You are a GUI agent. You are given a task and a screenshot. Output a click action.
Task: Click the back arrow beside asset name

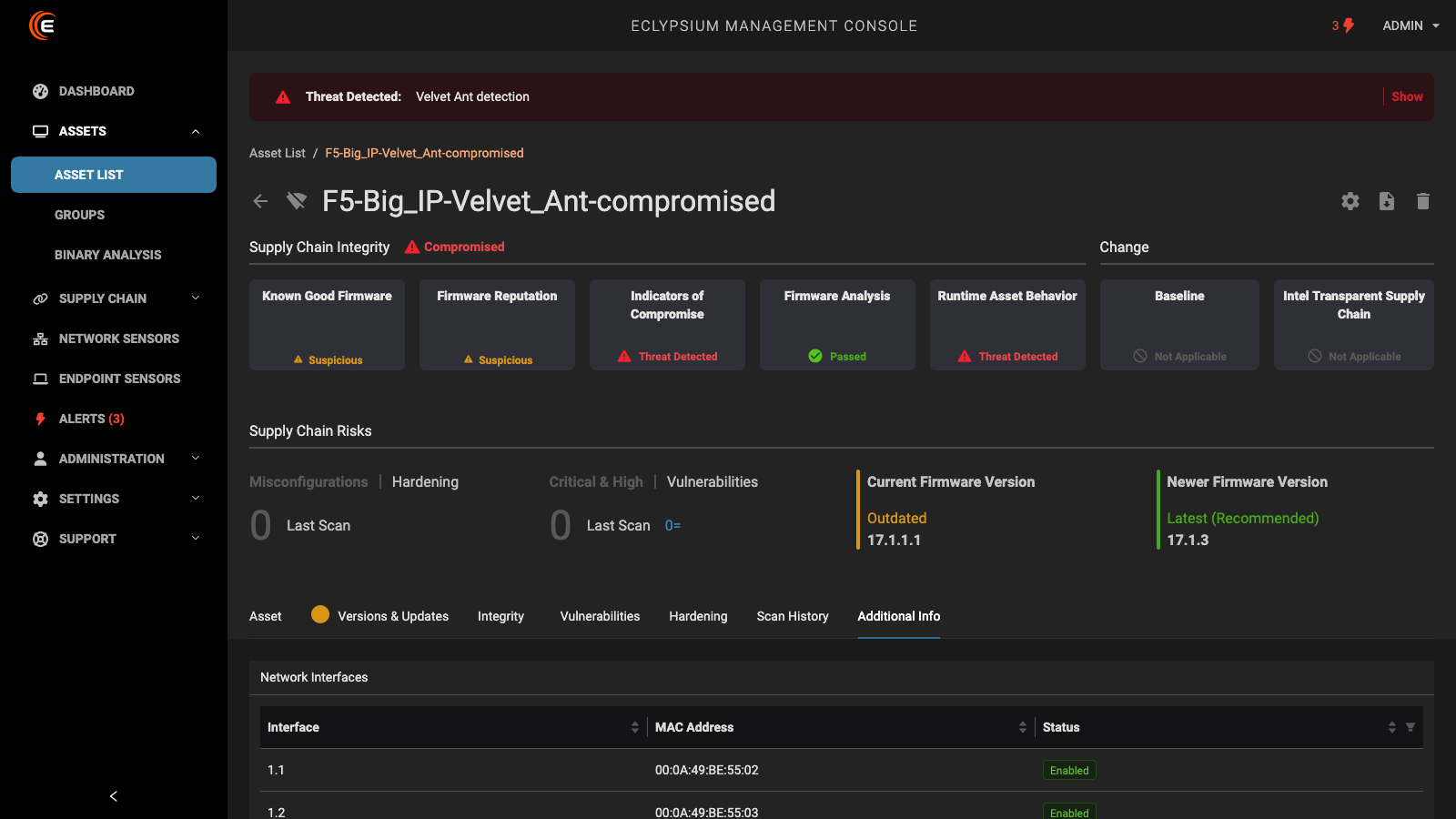tap(260, 201)
